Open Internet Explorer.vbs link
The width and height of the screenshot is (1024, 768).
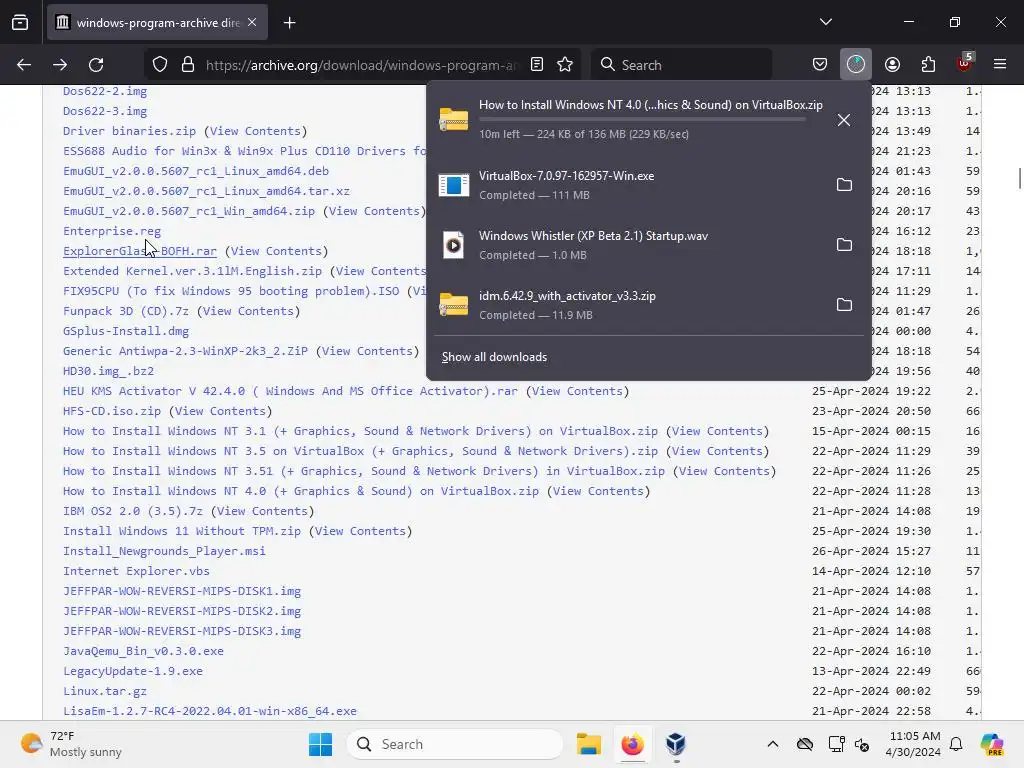136,571
